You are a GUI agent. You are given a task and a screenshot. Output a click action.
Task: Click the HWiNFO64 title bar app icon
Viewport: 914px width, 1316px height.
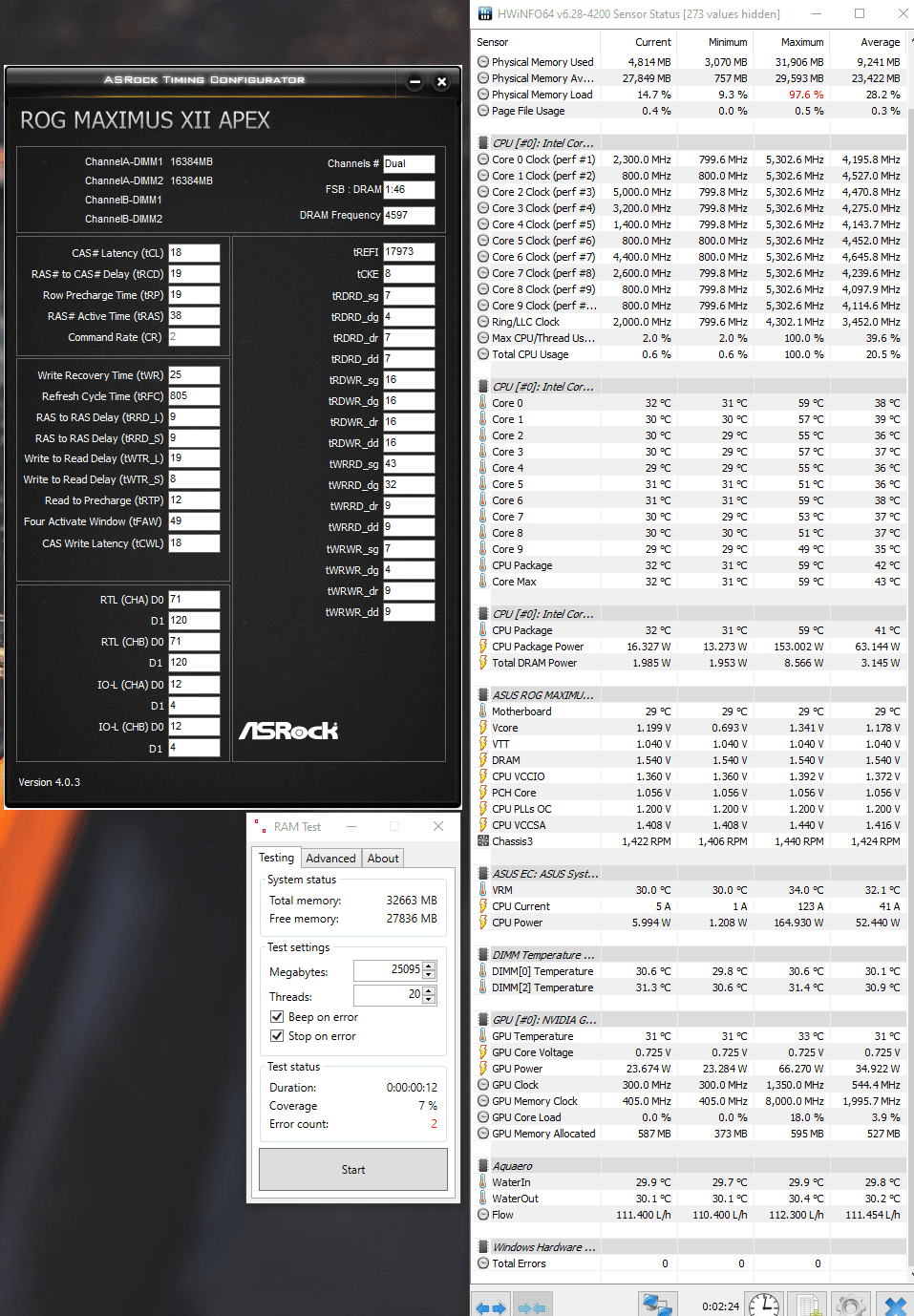click(x=485, y=14)
